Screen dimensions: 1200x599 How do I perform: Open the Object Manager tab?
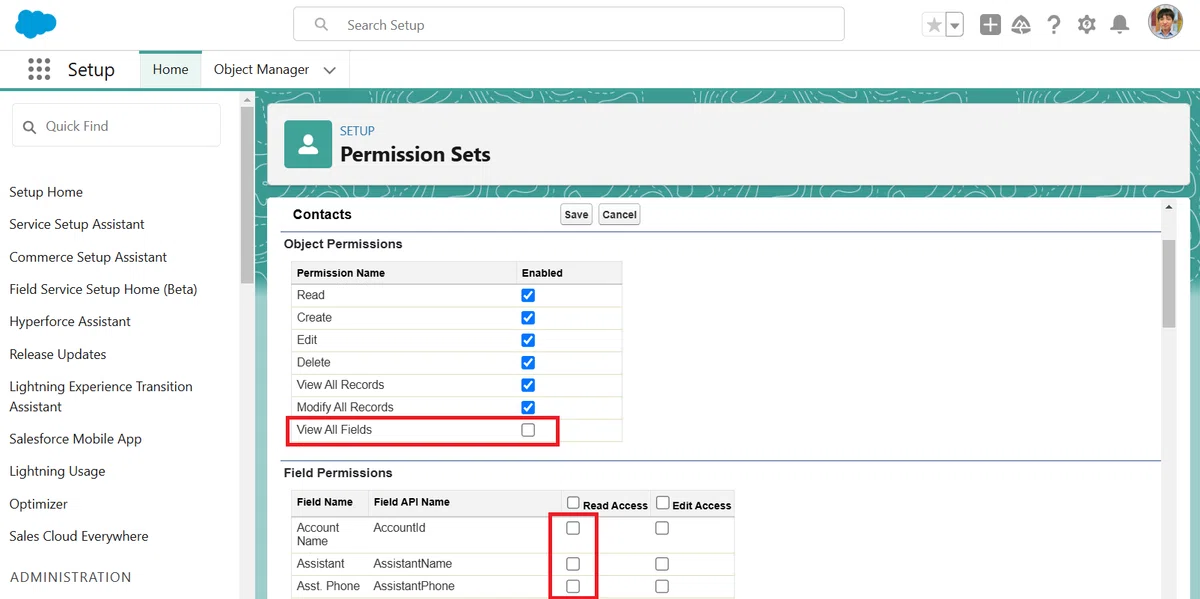click(261, 69)
